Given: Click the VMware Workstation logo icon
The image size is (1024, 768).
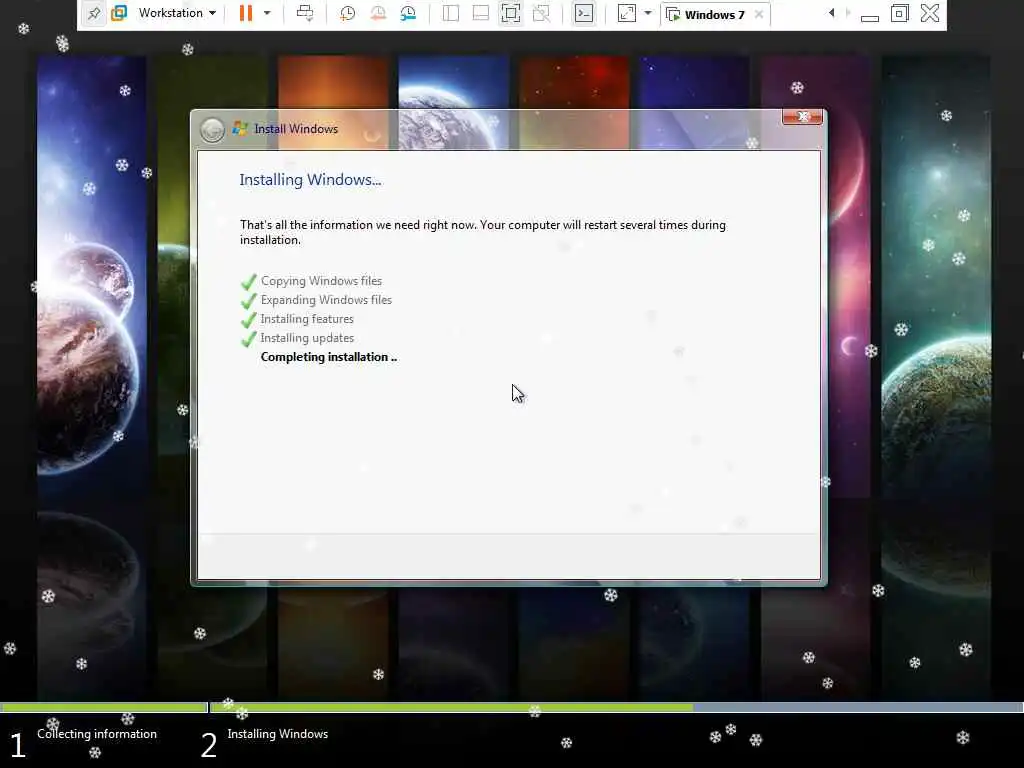Looking at the screenshot, I should pyautogui.click(x=119, y=13).
